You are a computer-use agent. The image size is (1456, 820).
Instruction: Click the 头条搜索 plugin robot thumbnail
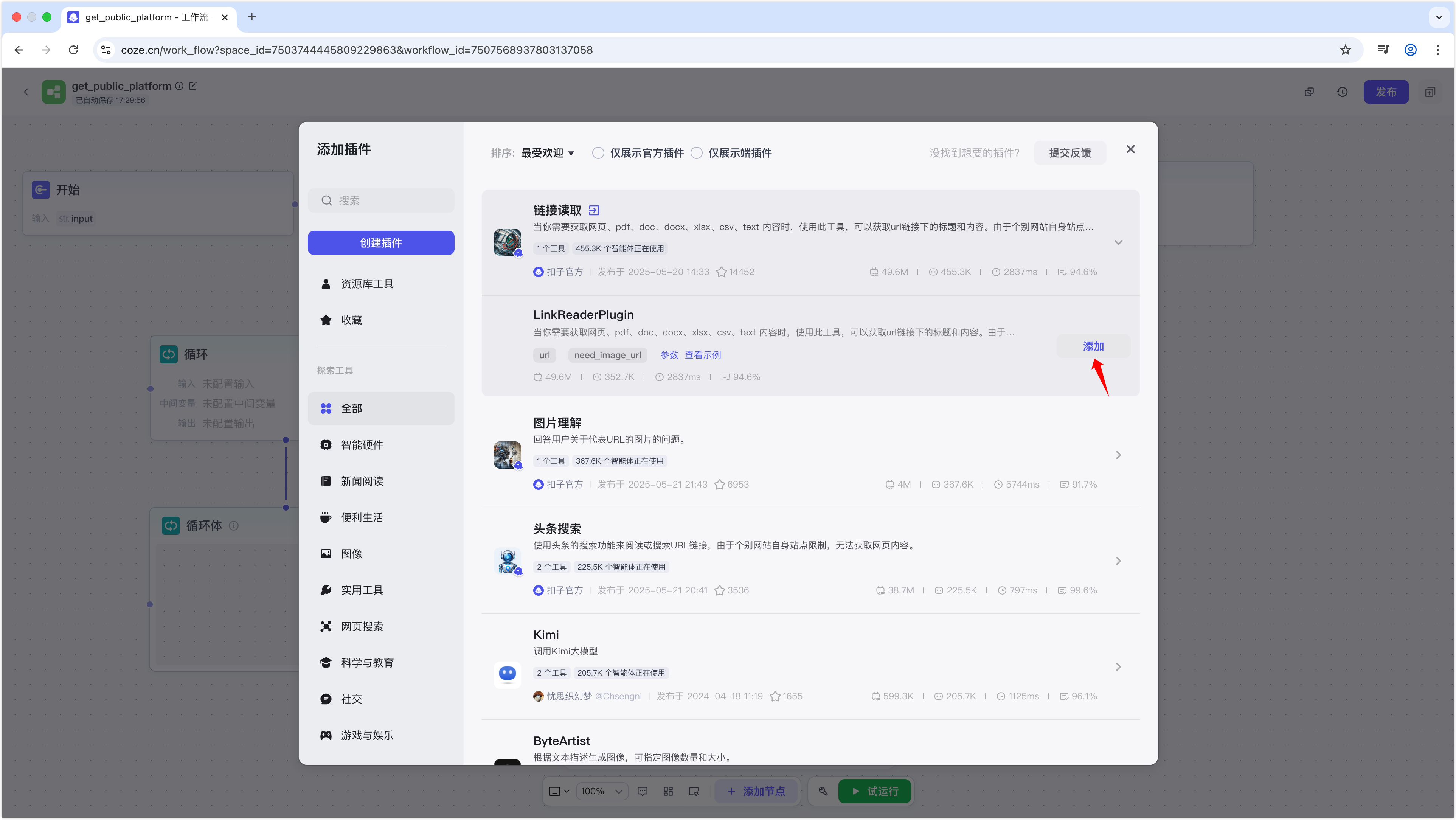(x=507, y=561)
